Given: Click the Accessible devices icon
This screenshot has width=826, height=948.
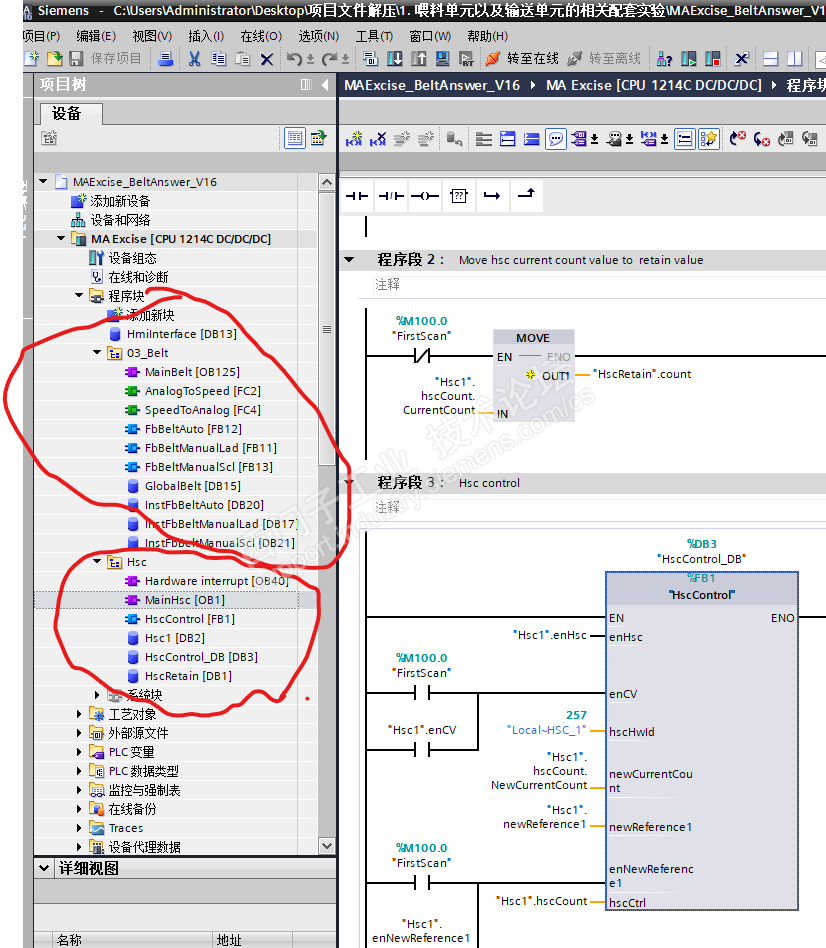Looking at the screenshot, I should [664, 59].
